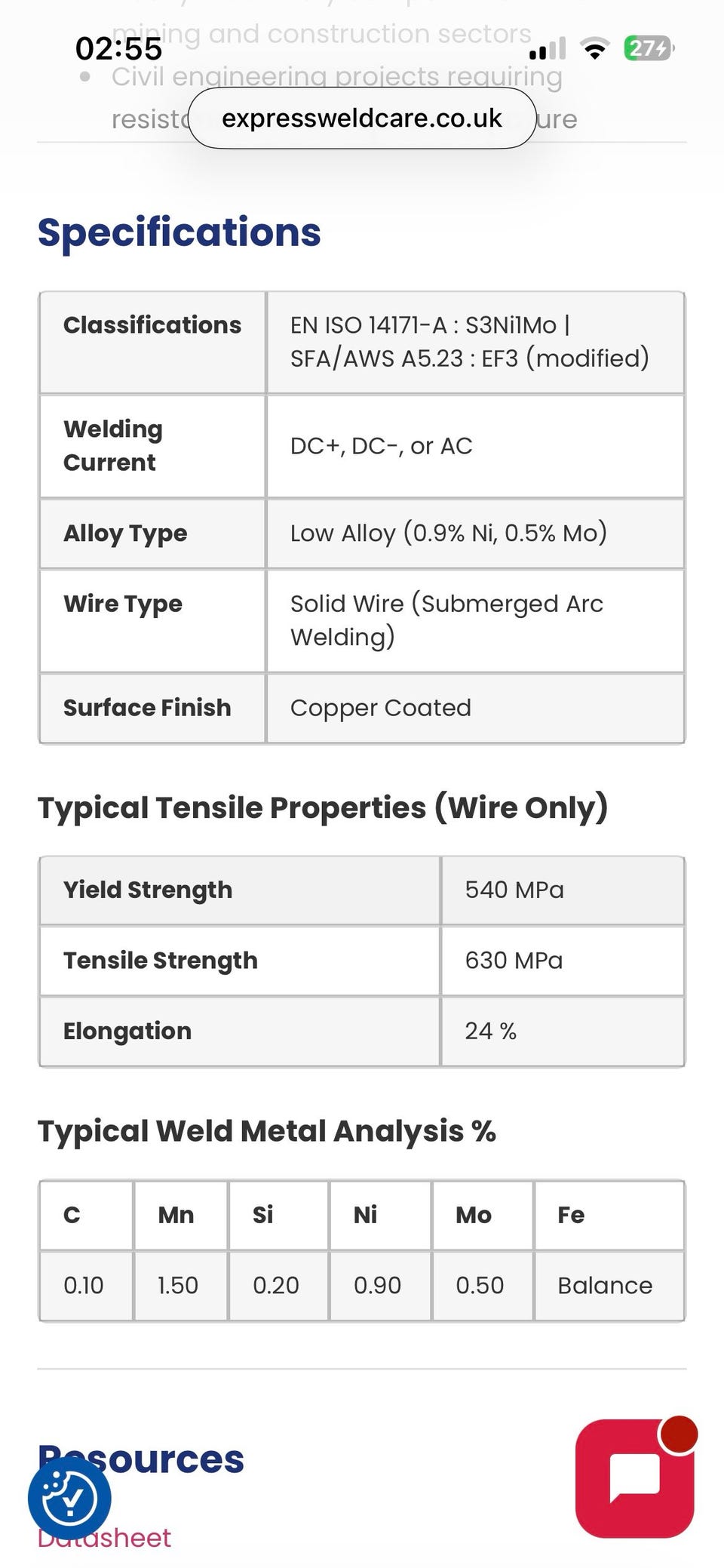Tap the Tensile Strength row label
This screenshot has height=1568, width=724.
click(161, 961)
